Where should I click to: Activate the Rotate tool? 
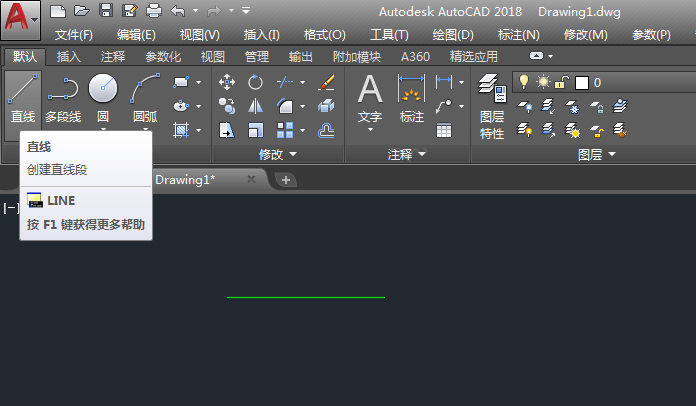pos(255,82)
